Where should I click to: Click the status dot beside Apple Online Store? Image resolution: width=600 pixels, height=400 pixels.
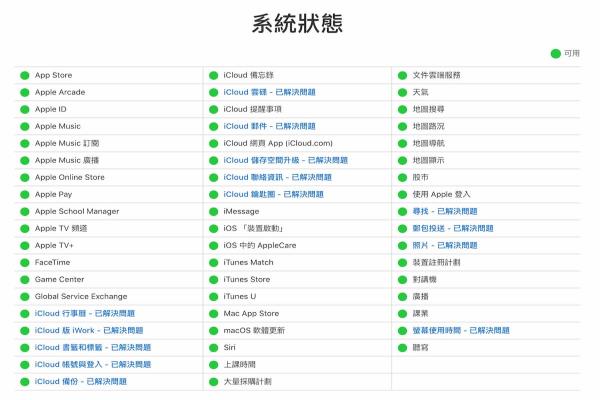[x=25, y=178]
